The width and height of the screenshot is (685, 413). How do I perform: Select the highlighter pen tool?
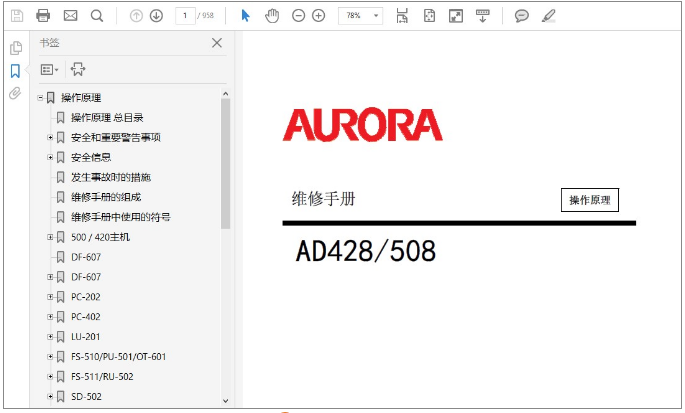[x=548, y=16]
